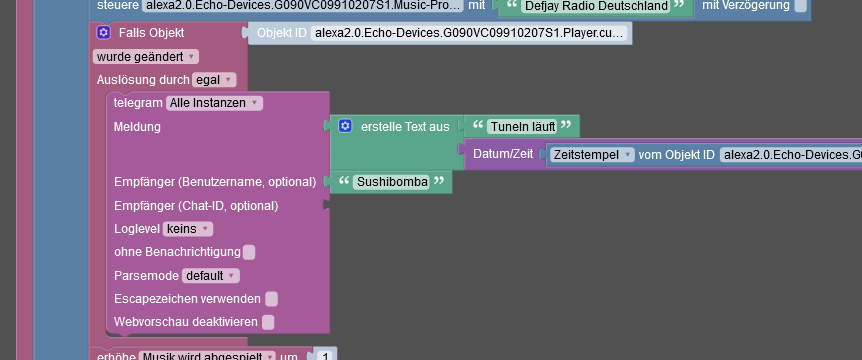The width and height of the screenshot is (862, 360).
Task: Edit the Sushibomba recipient text
Action: click(x=392, y=182)
